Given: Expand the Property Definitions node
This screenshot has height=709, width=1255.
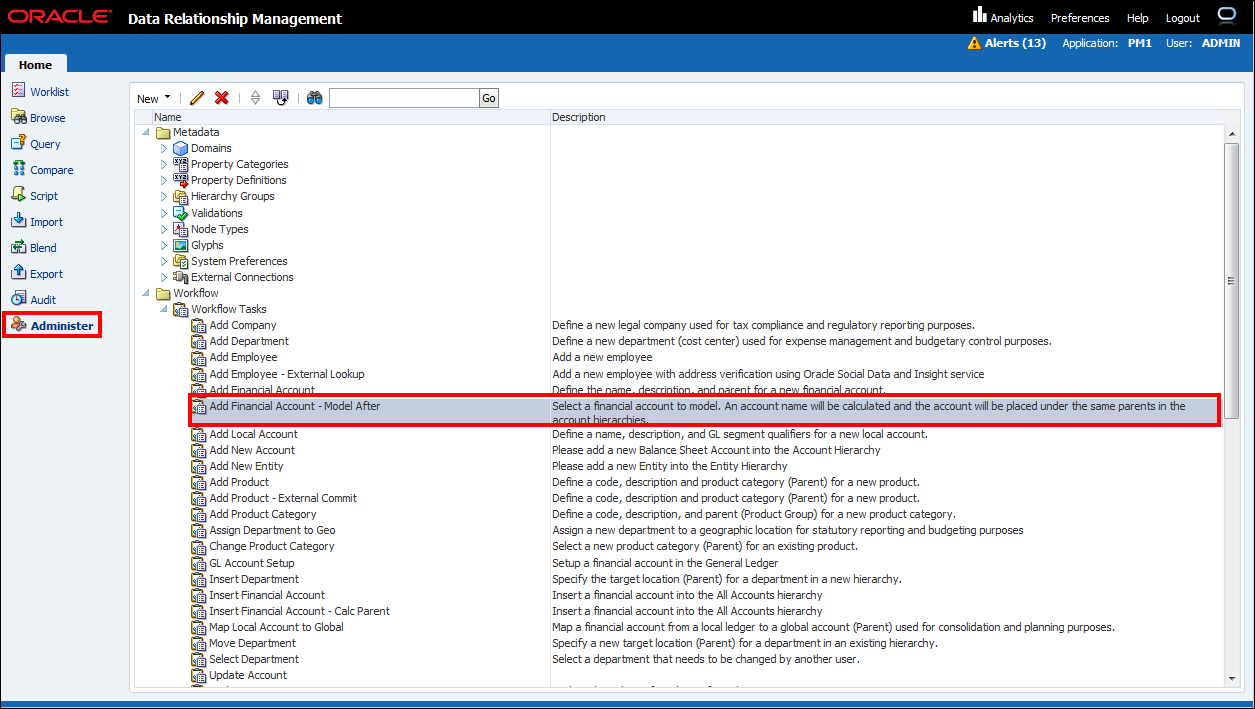Looking at the screenshot, I should point(165,180).
